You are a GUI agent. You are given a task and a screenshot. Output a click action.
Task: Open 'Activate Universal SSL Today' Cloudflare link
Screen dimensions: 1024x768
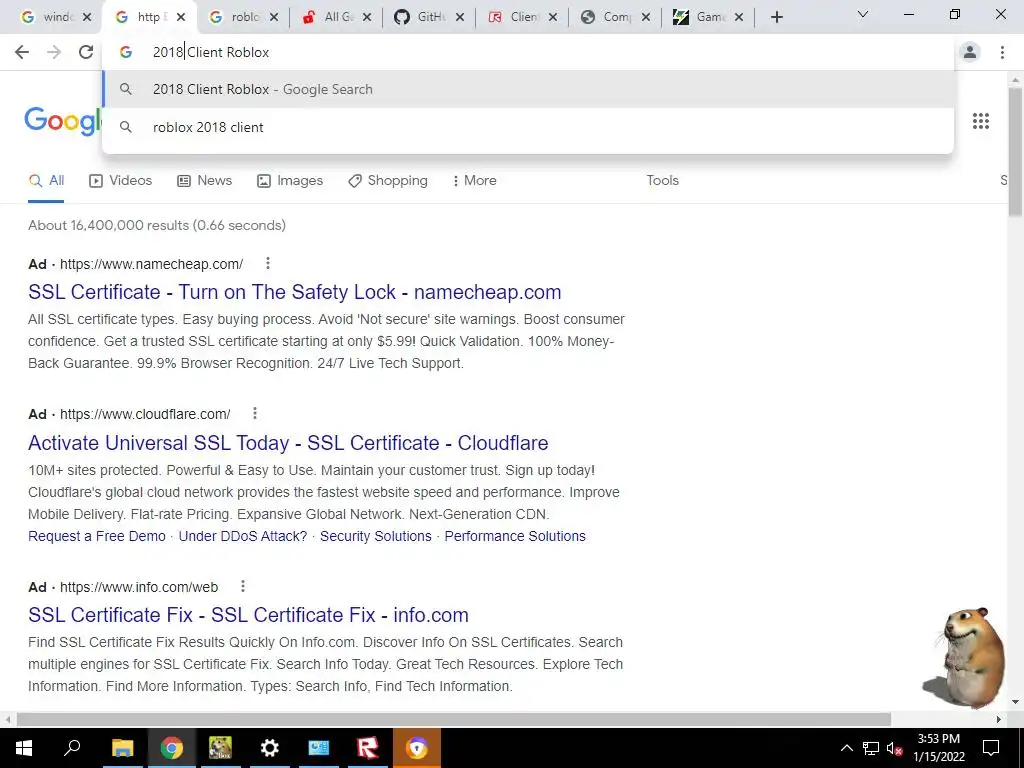coord(288,443)
